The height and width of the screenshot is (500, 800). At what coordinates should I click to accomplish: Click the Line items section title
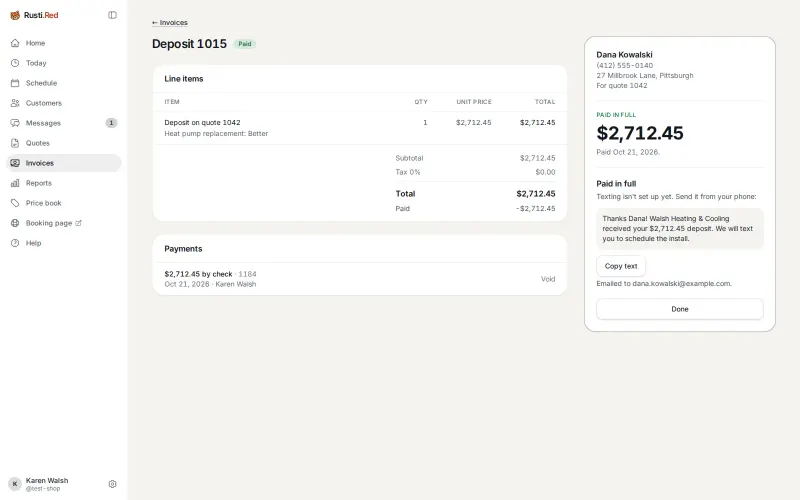pyautogui.click(x=184, y=79)
